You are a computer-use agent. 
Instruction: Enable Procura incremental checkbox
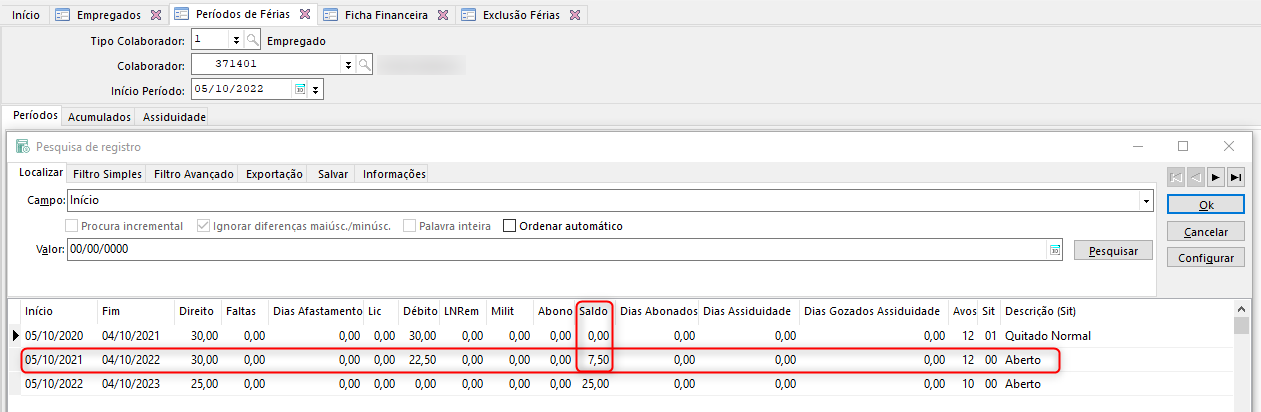(x=71, y=226)
